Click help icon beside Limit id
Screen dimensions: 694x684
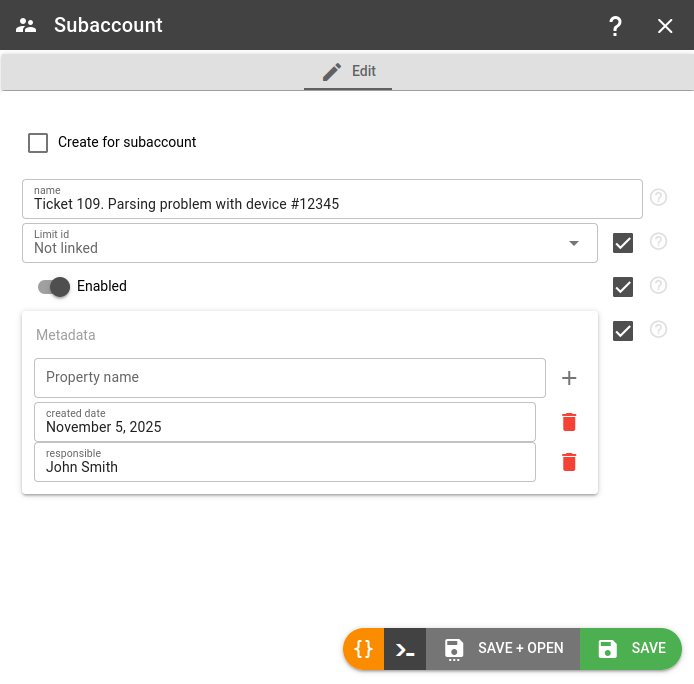[658, 242]
